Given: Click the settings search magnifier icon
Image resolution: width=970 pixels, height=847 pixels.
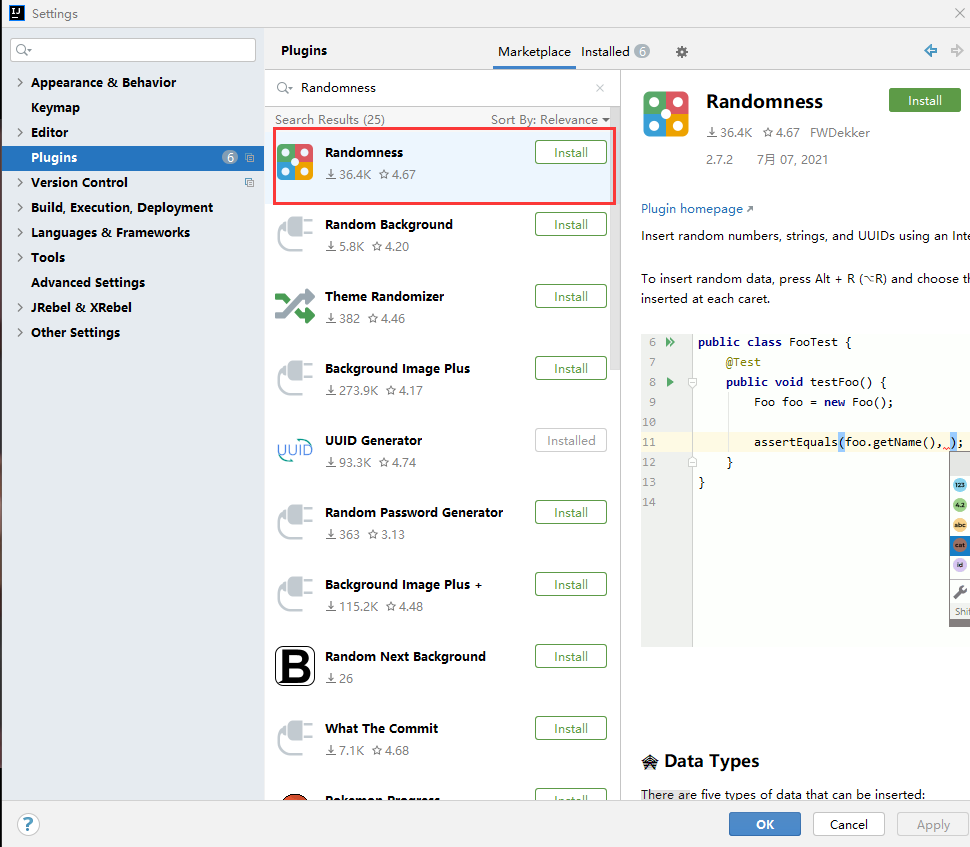Looking at the screenshot, I should 24,49.
